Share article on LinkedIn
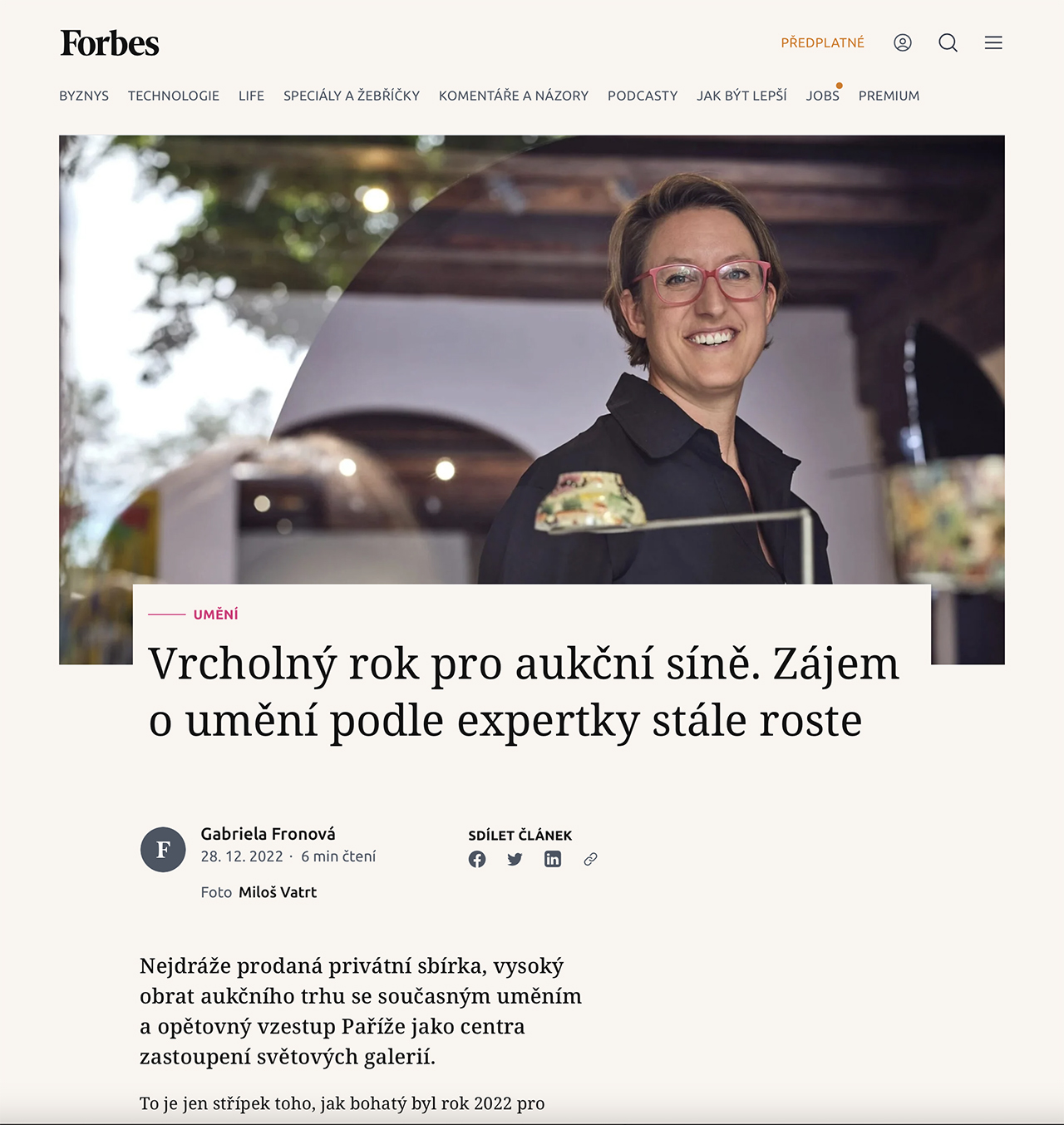 tap(553, 859)
